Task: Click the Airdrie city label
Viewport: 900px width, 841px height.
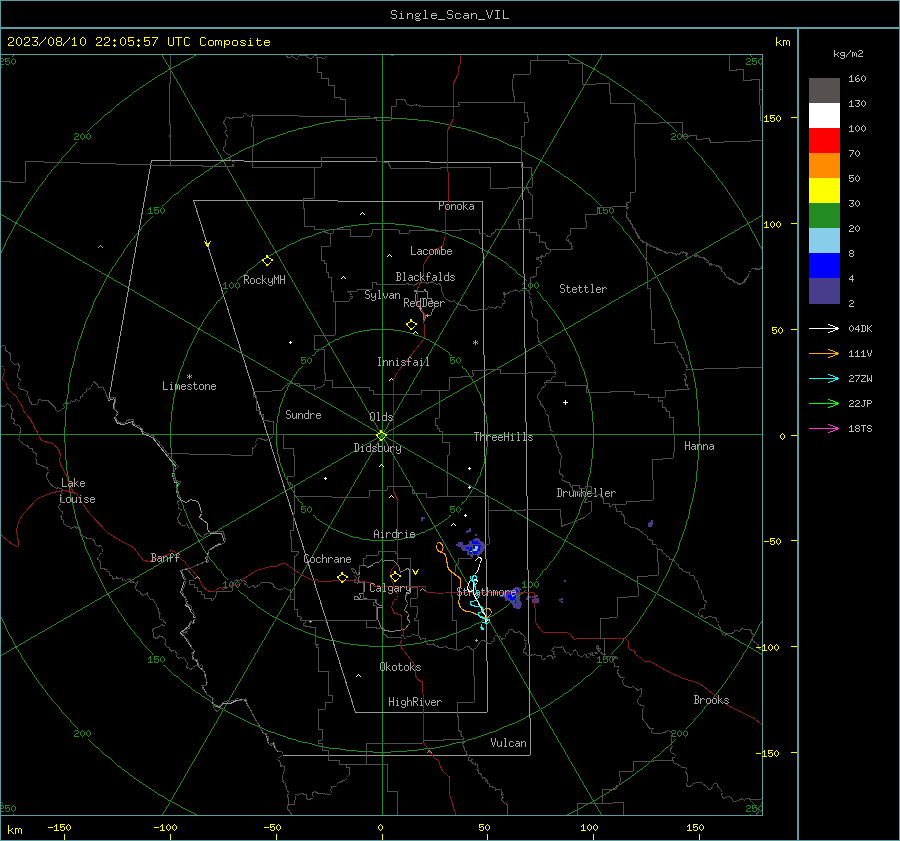Action: [394, 534]
